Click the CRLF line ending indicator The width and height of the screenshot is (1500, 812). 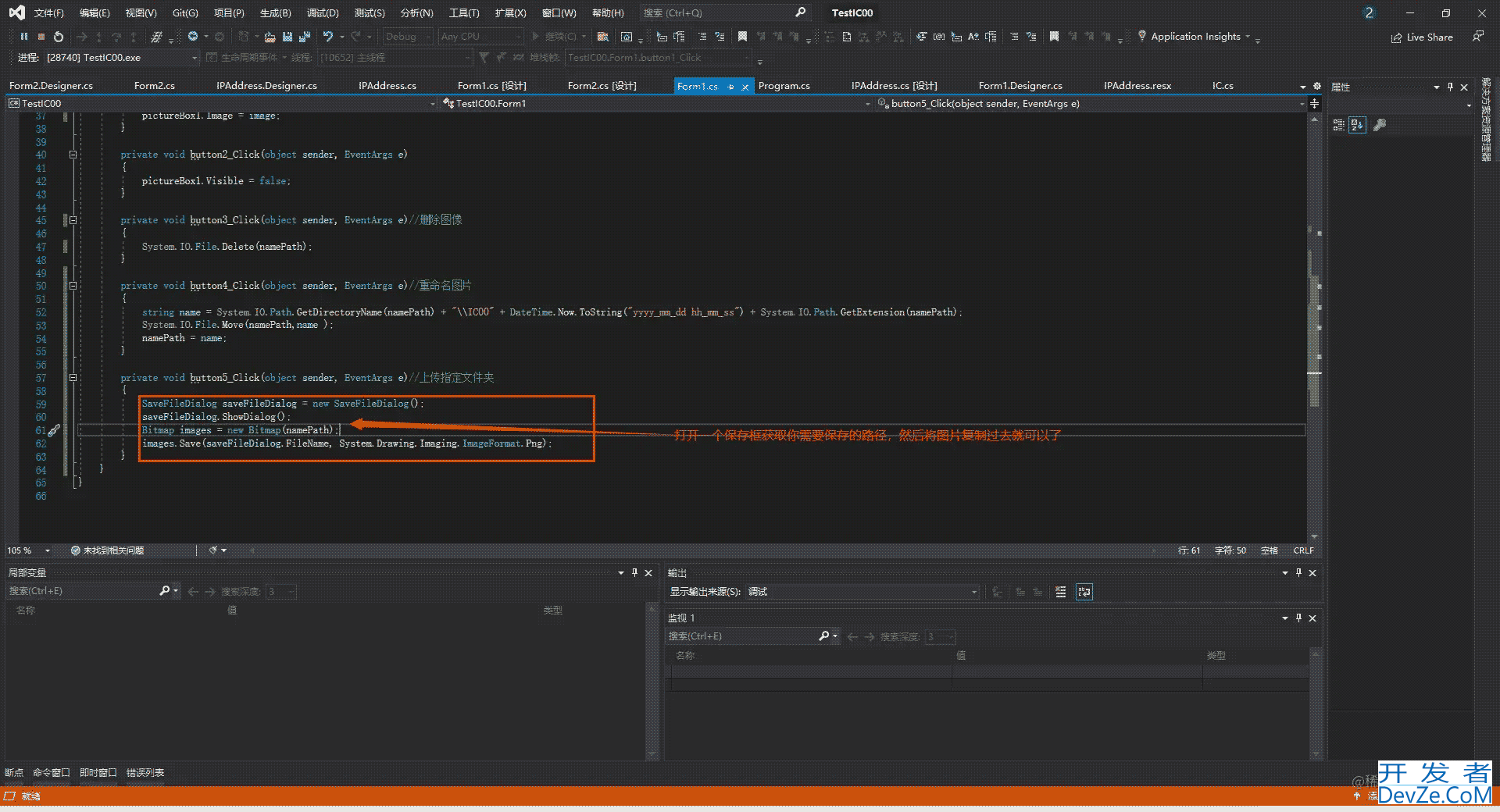tap(1304, 550)
